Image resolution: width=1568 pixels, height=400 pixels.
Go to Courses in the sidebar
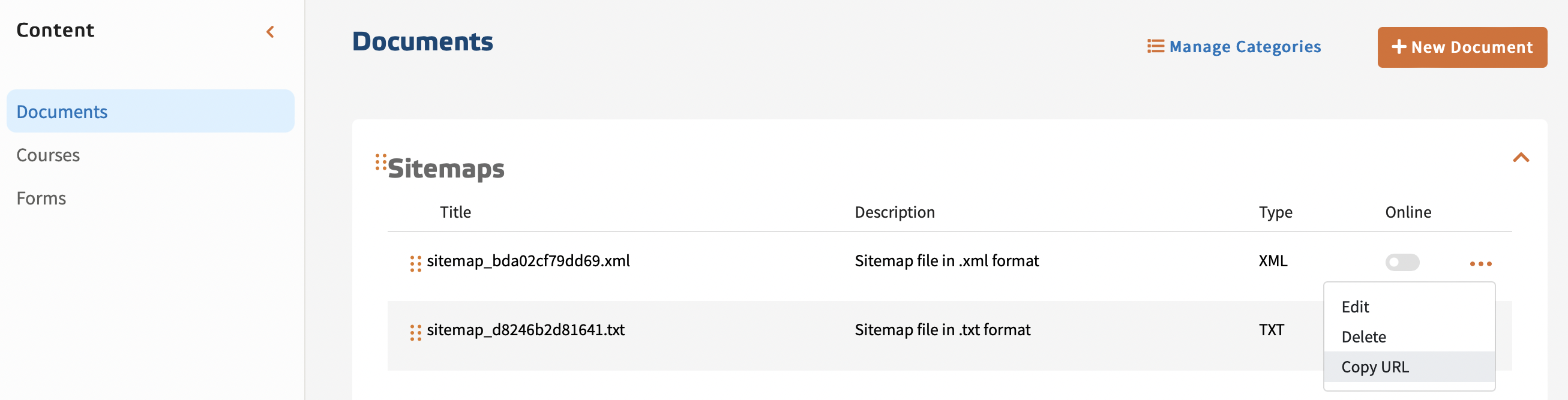[48, 155]
